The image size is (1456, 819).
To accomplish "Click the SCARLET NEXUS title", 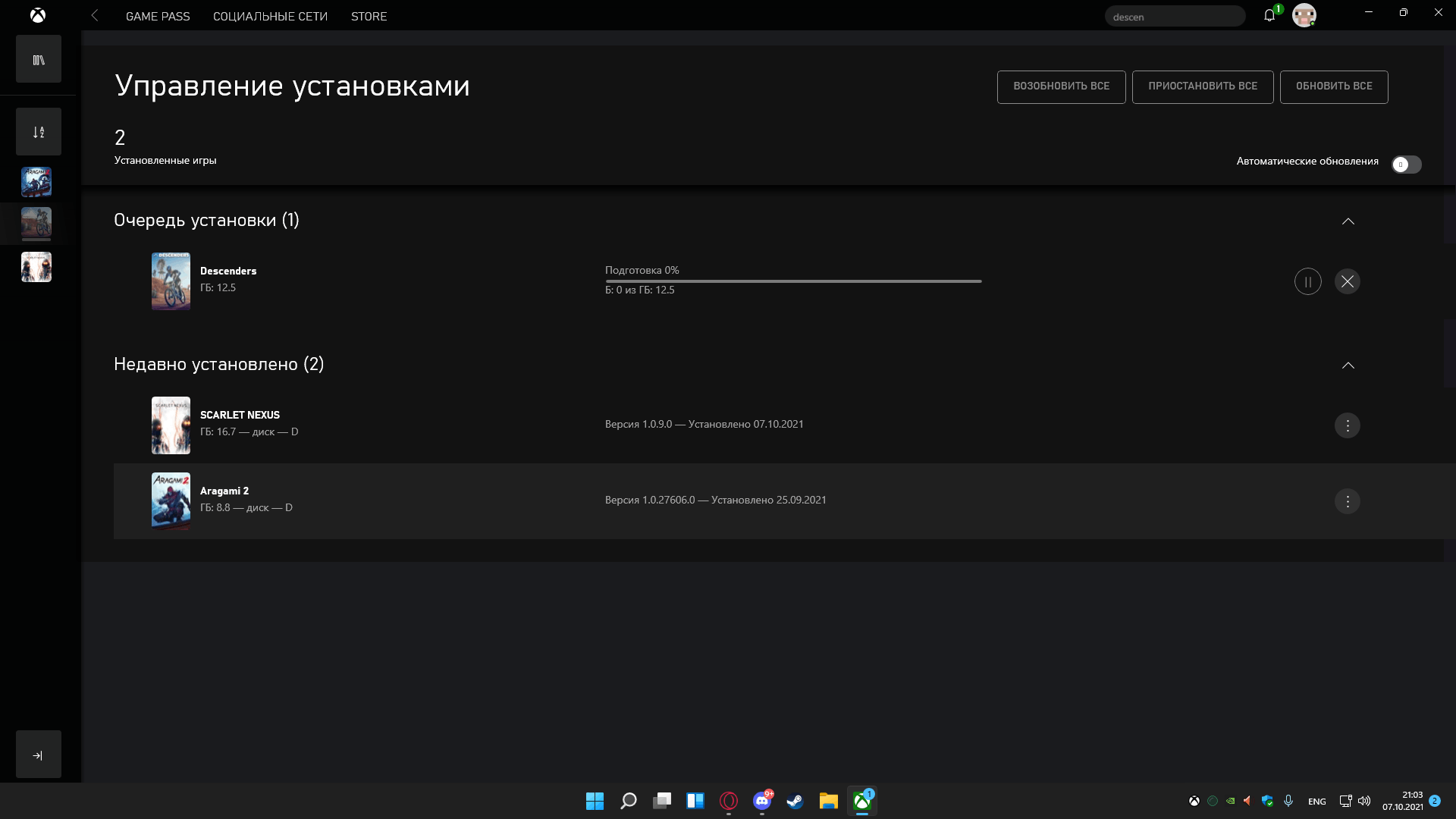I will click(240, 415).
